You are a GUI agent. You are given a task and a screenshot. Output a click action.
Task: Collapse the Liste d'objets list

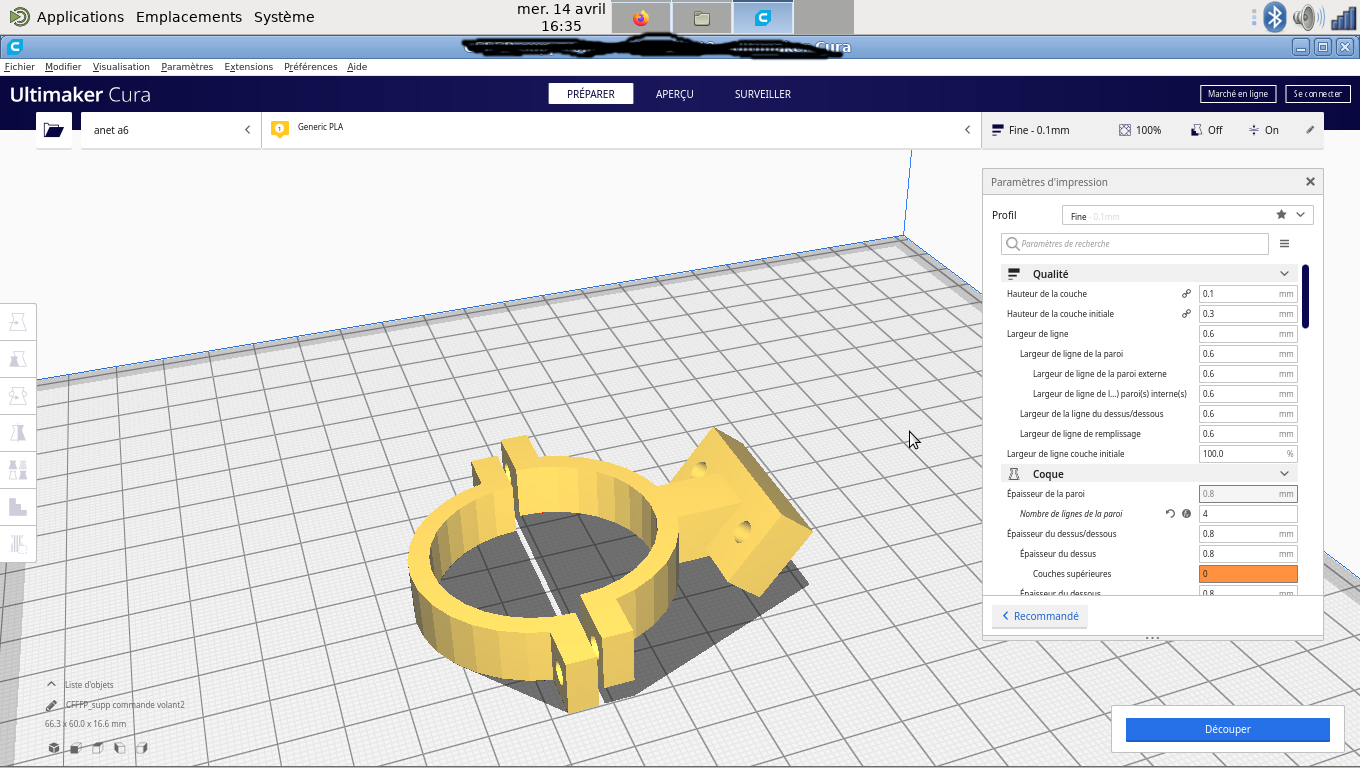[52, 685]
